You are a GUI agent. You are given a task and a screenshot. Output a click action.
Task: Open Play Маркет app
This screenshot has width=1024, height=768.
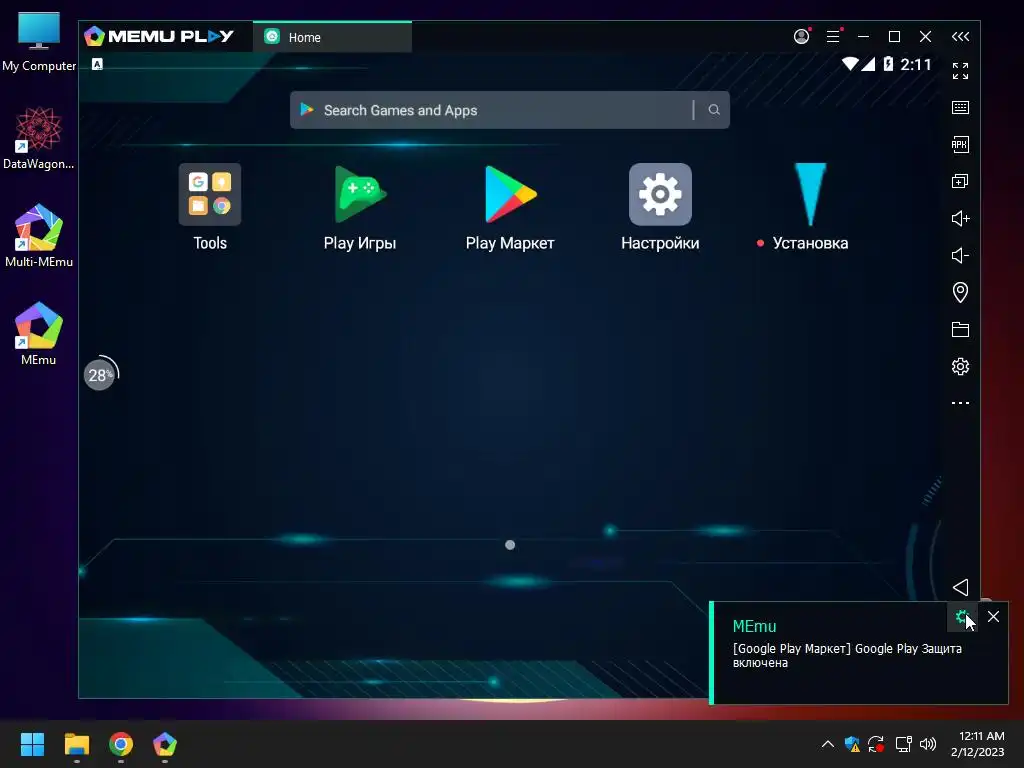(x=510, y=195)
